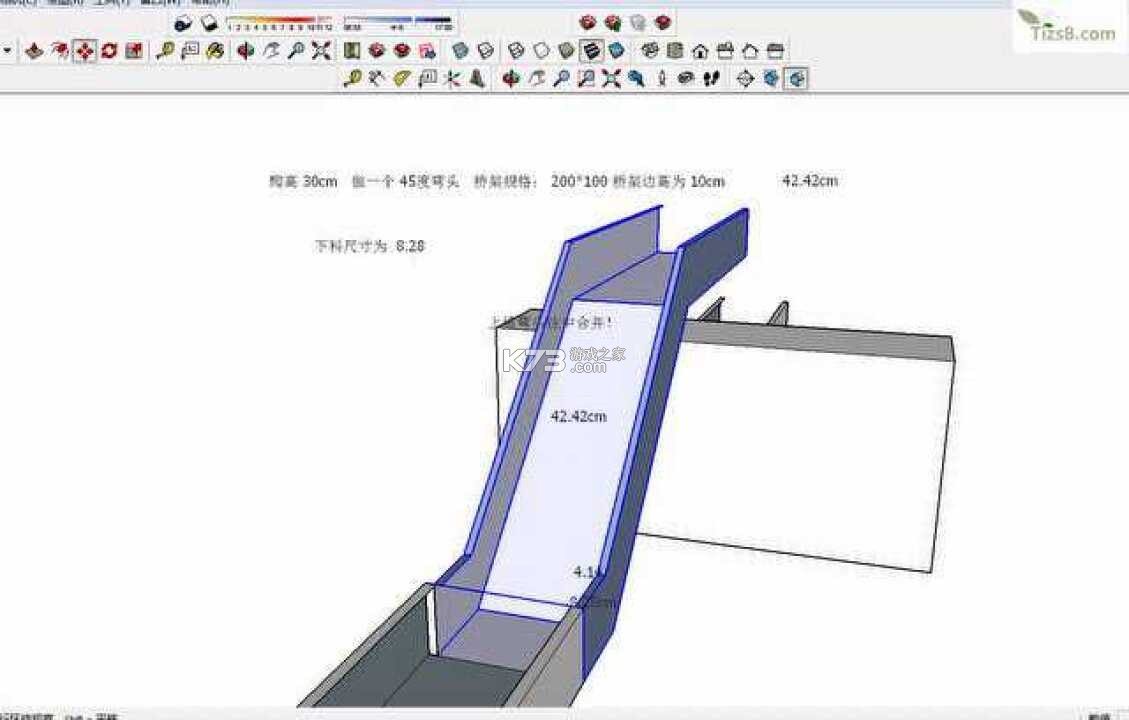Activate the highlighted Move tool
The width and height of the screenshot is (1129, 720).
click(85, 51)
